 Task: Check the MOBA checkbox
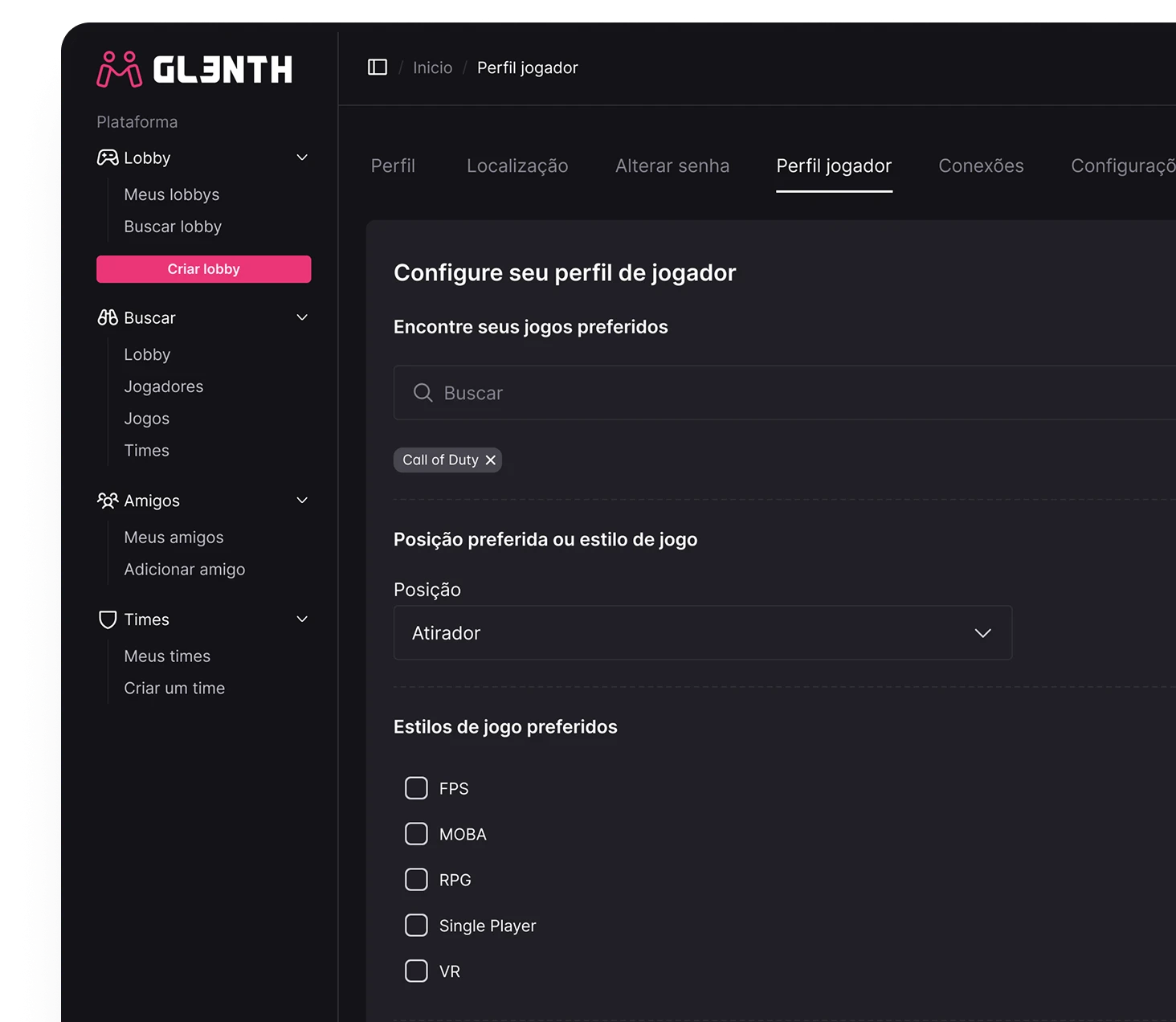[x=416, y=834]
